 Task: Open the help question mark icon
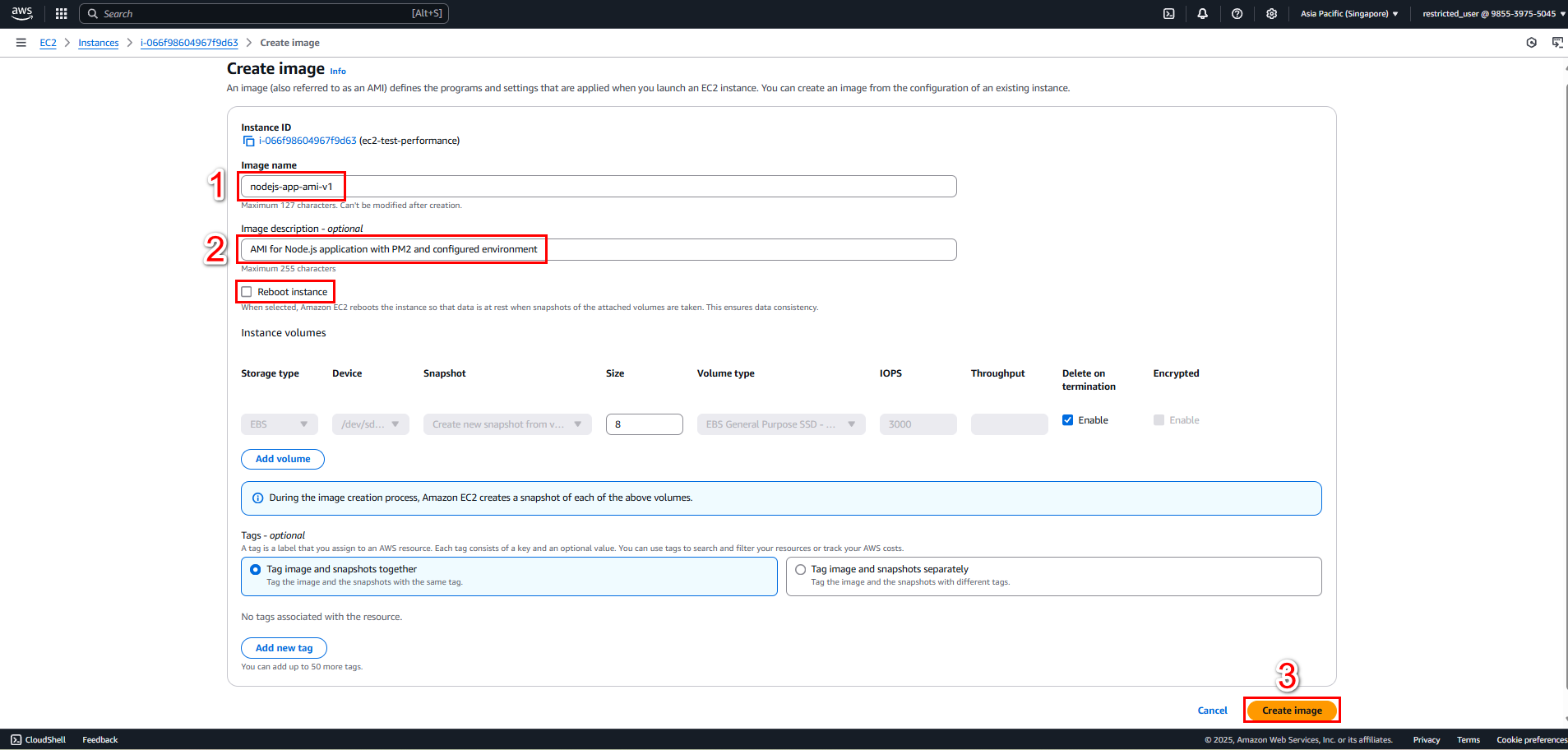click(x=1237, y=13)
